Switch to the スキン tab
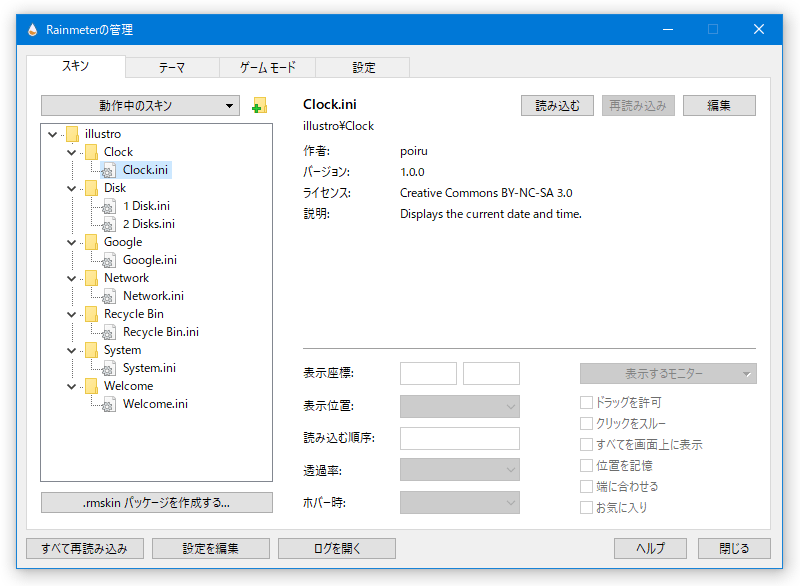The height and width of the screenshot is (586, 800). pos(76,66)
